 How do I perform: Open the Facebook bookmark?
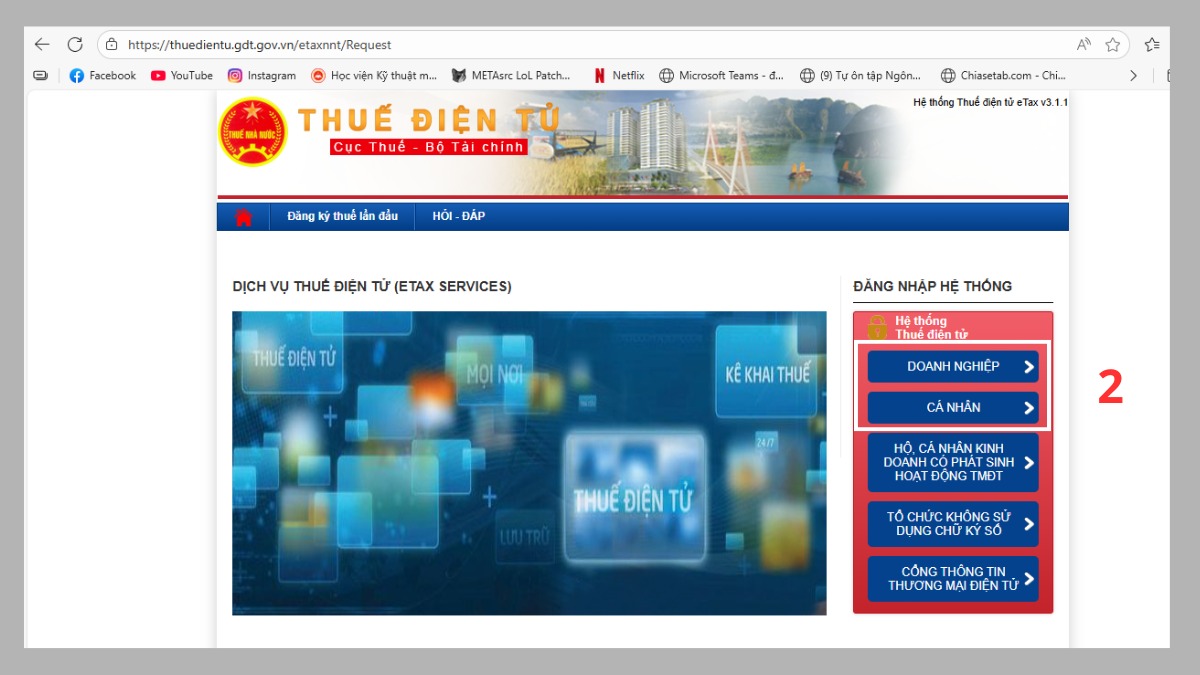(103, 75)
